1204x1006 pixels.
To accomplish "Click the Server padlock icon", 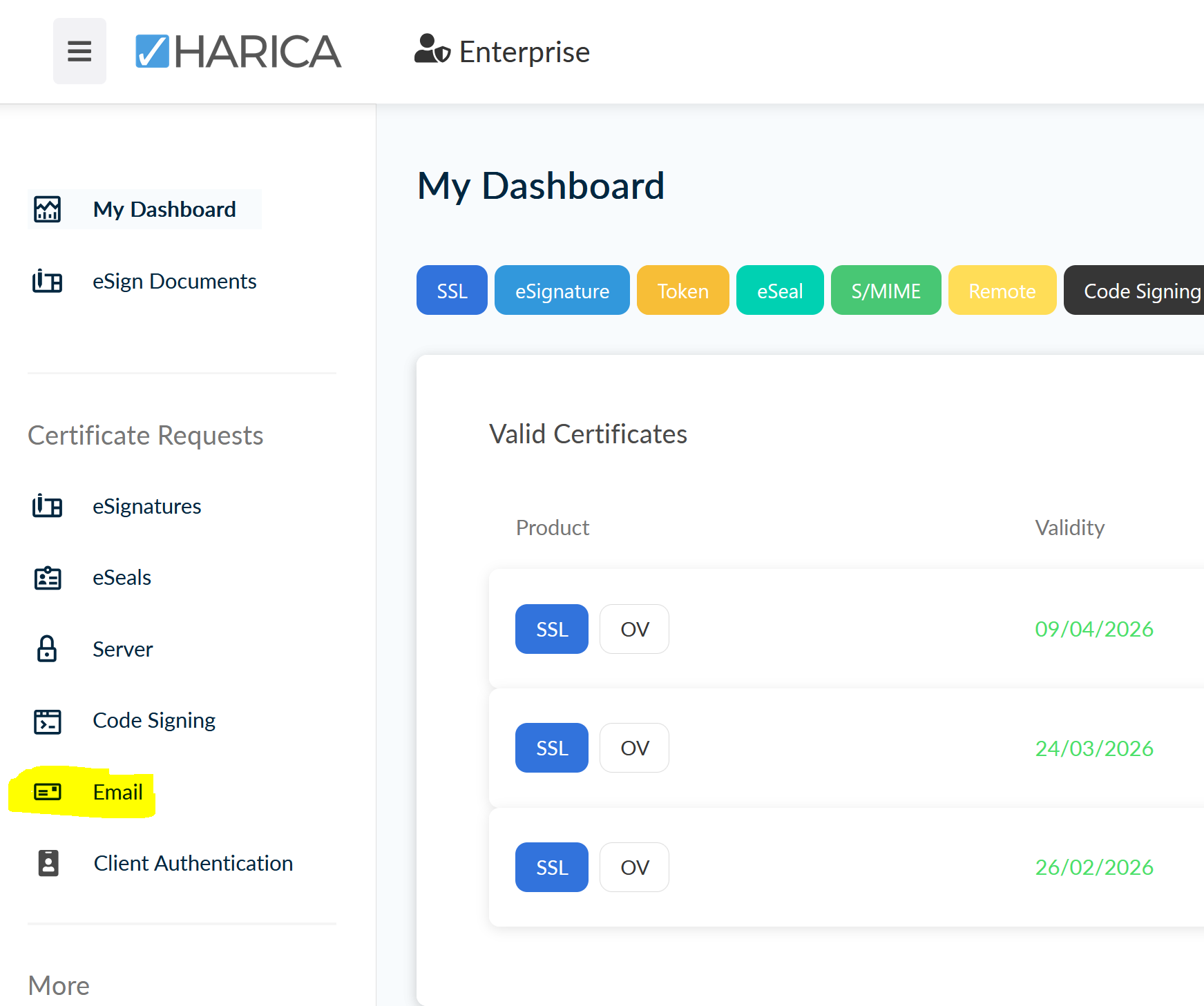I will [47, 649].
